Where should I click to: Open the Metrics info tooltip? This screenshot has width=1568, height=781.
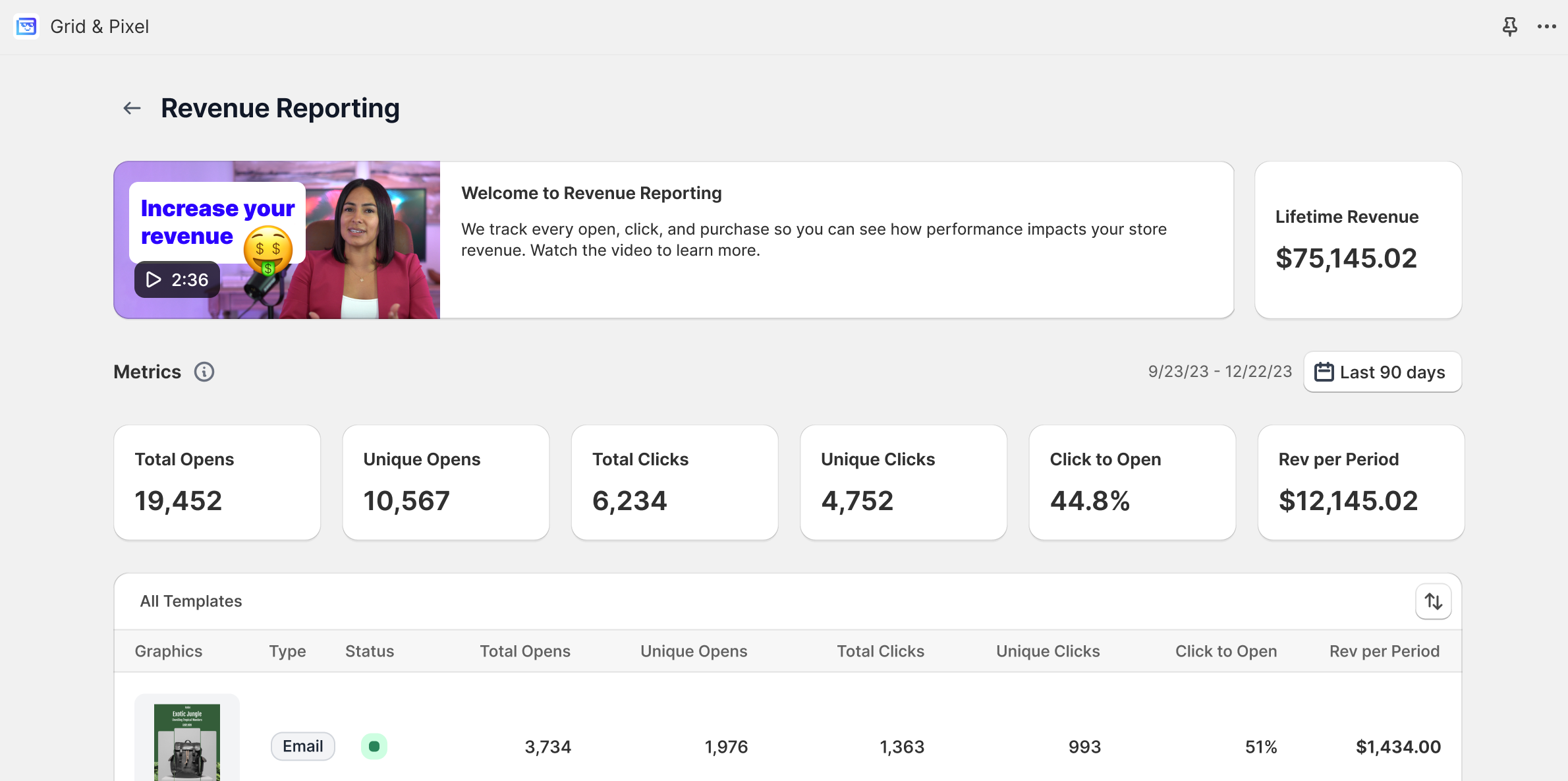[x=204, y=372]
